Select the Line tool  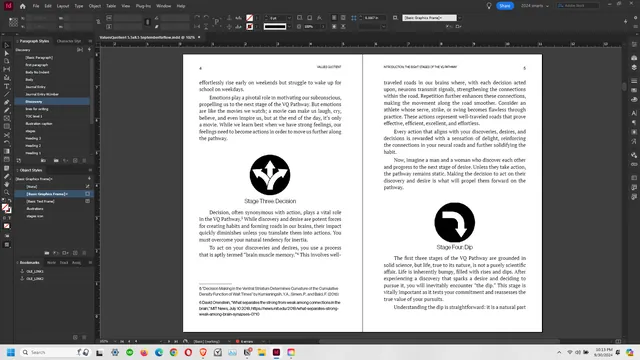[7, 94]
